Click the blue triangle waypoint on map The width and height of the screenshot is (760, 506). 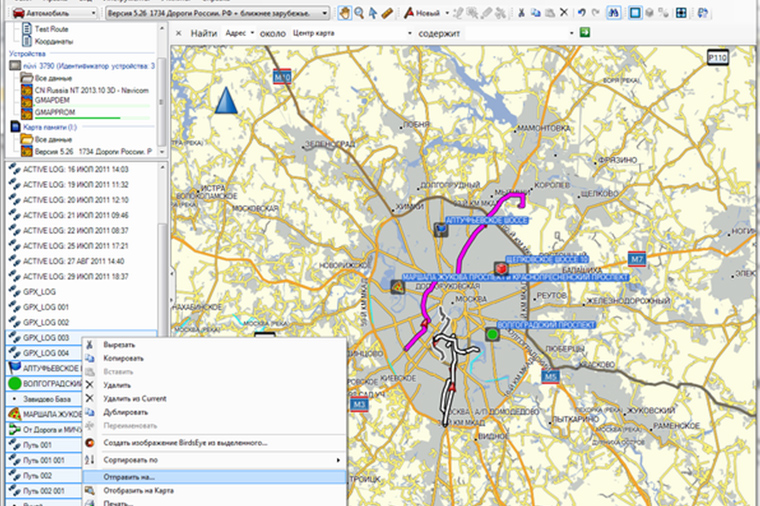[x=226, y=100]
